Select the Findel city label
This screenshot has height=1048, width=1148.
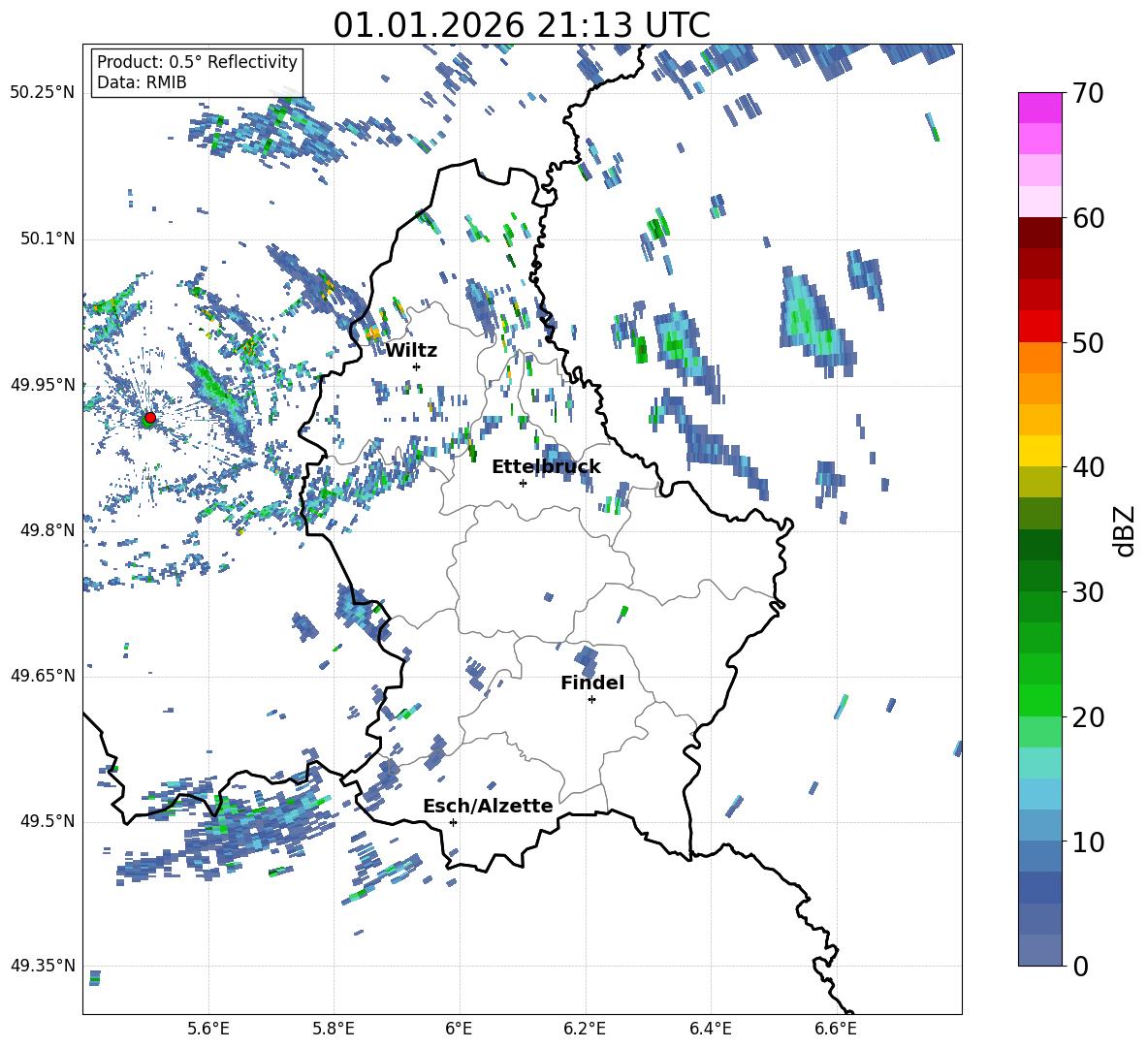tap(592, 683)
